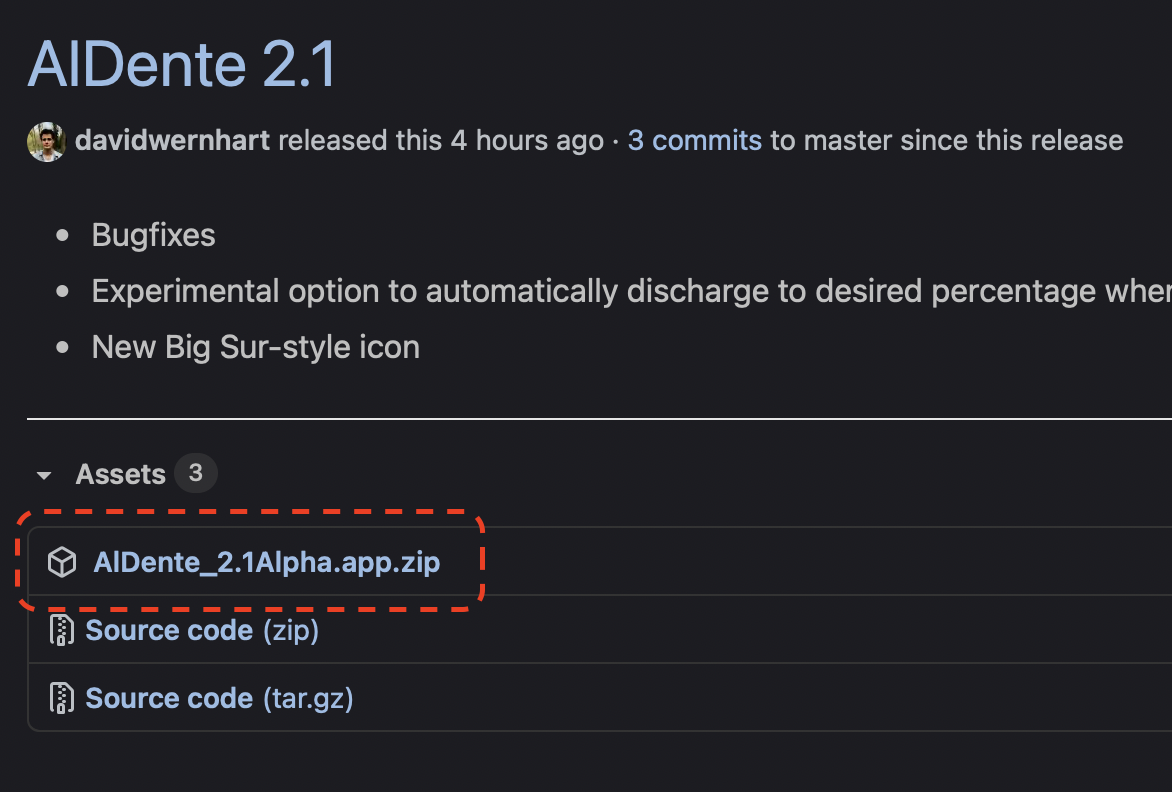Collapse the Assets disclosure triangle

coord(44,475)
